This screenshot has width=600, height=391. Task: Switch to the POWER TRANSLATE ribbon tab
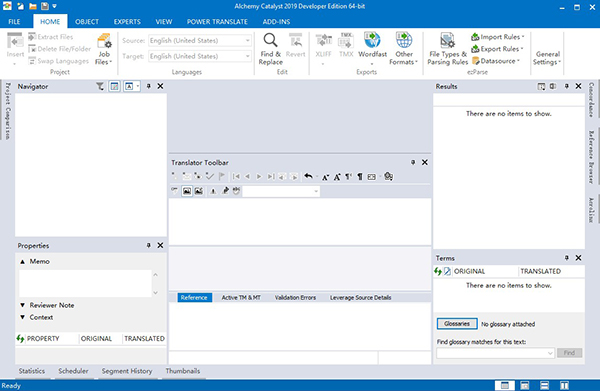217,22
